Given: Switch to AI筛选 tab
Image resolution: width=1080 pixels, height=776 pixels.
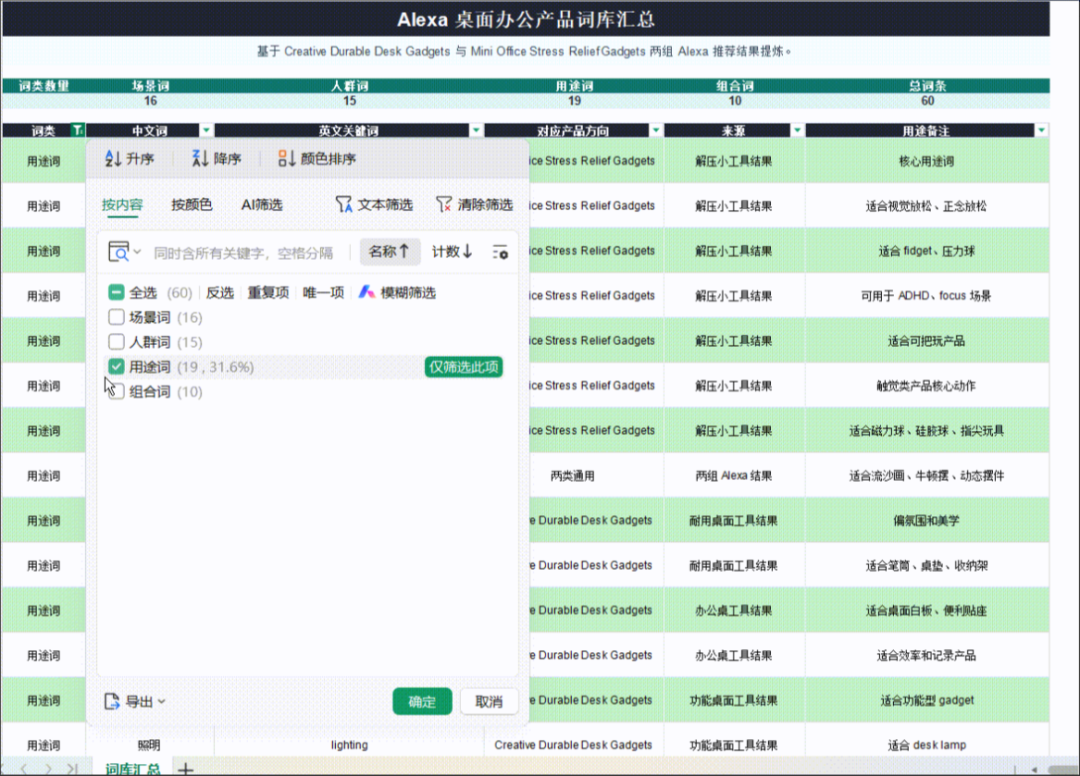Looking at the screenshot, I should click(262, 205).
